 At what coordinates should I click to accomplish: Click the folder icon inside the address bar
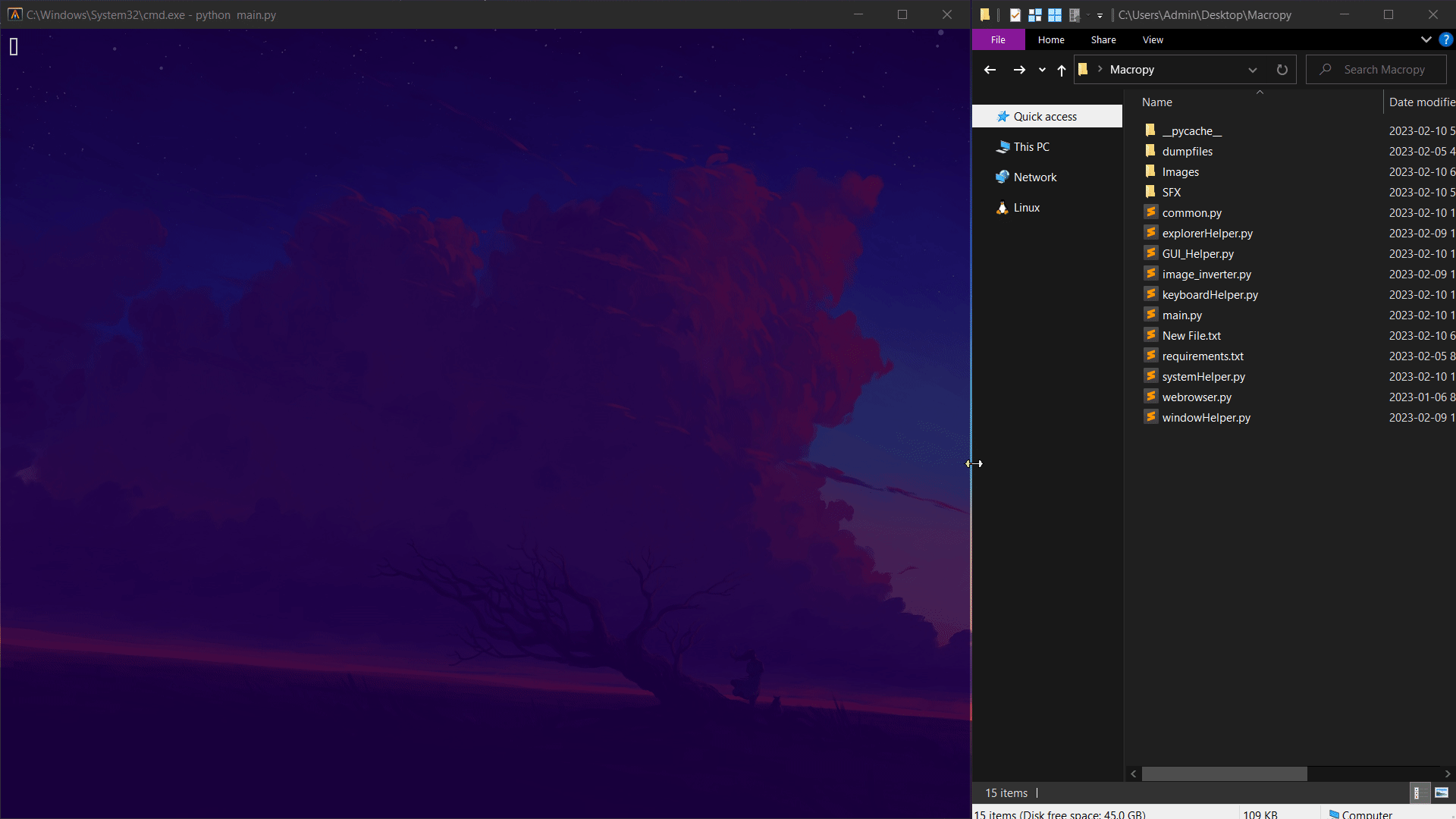click(1084, 69)
